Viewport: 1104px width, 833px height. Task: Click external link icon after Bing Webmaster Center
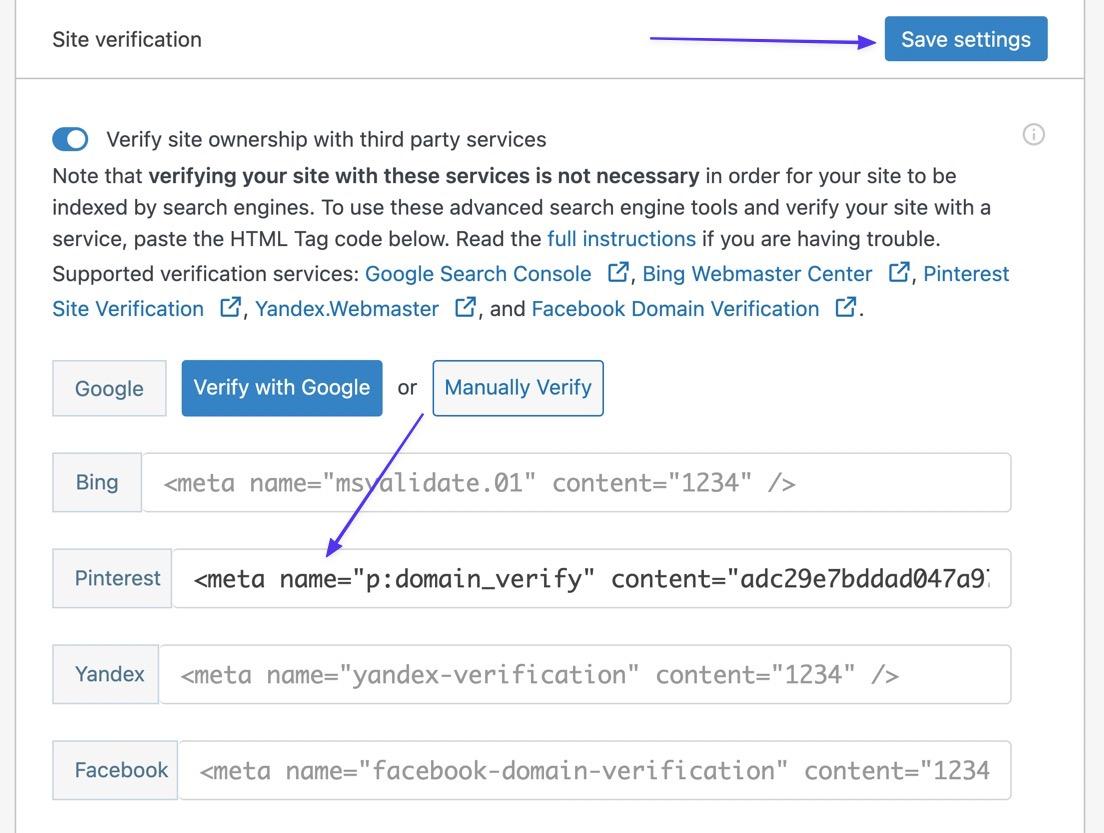point(899,273)
